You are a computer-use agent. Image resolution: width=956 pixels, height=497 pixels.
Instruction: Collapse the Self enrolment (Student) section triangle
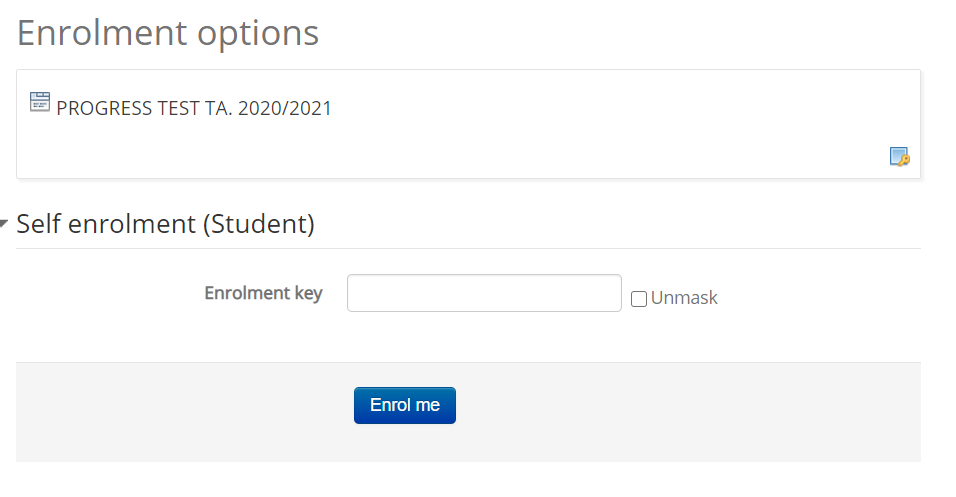click(x=4, y=224)
